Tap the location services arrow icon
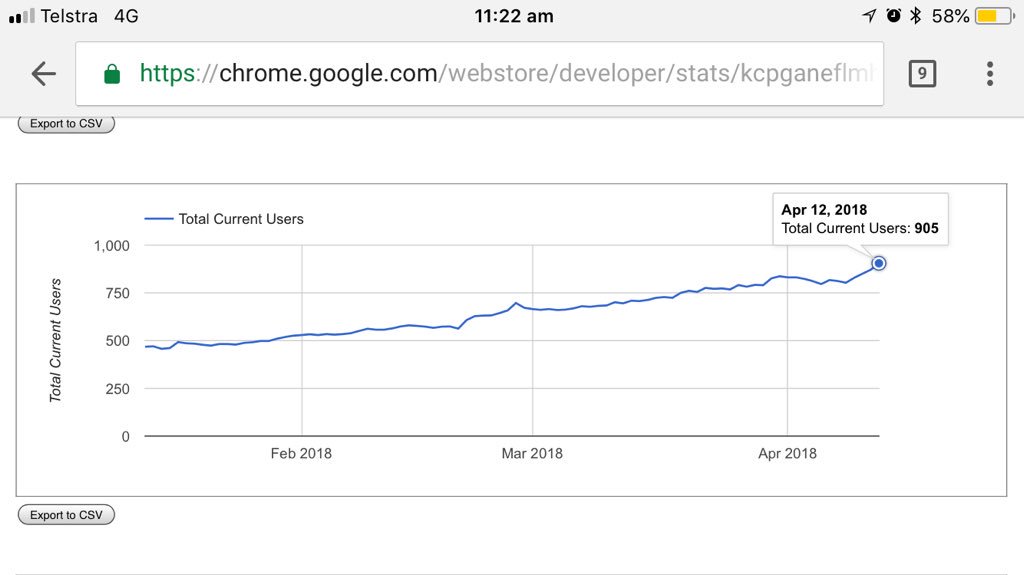 pos(869,16)
